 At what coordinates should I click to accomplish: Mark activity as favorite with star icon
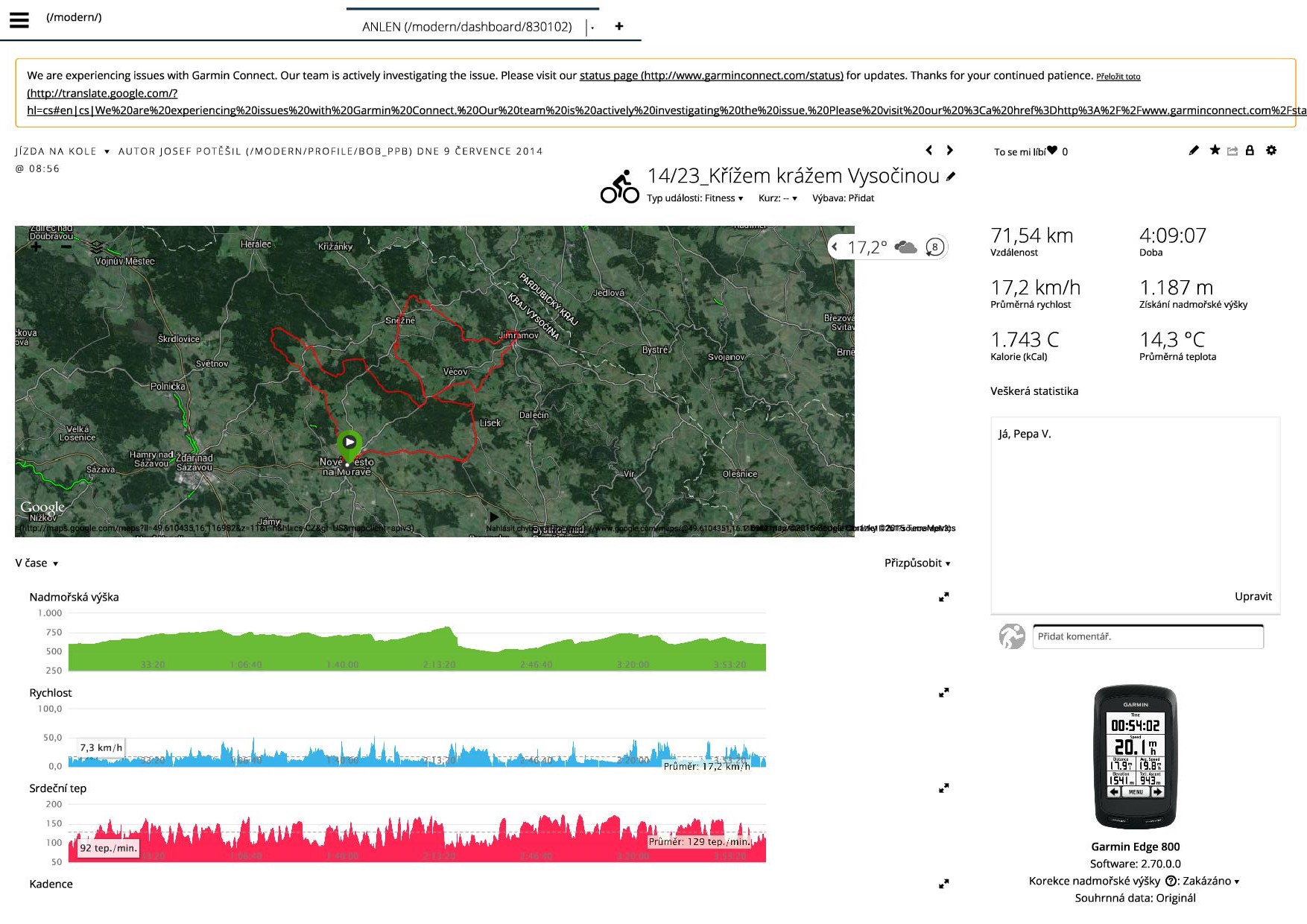(x=1215, y=151)
